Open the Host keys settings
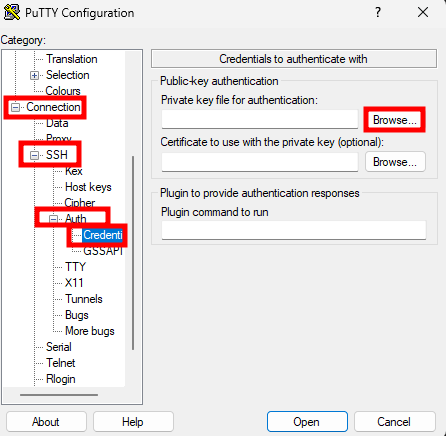 coord(88,187)
